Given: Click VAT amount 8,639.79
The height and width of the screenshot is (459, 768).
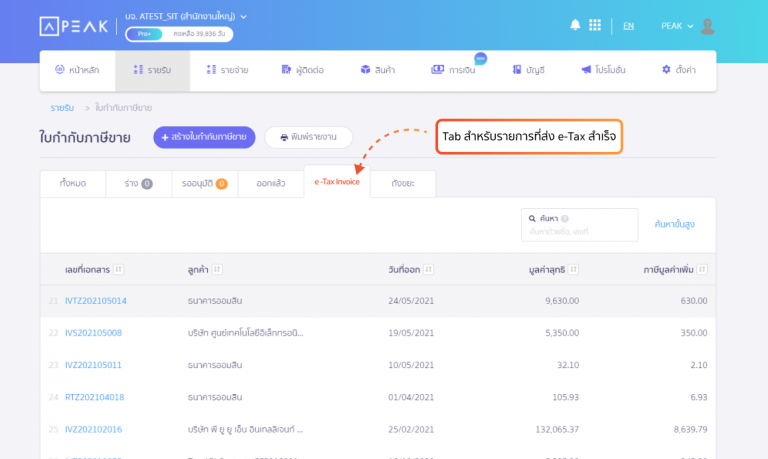Looking at the screenshot, I should click(690, 430).
